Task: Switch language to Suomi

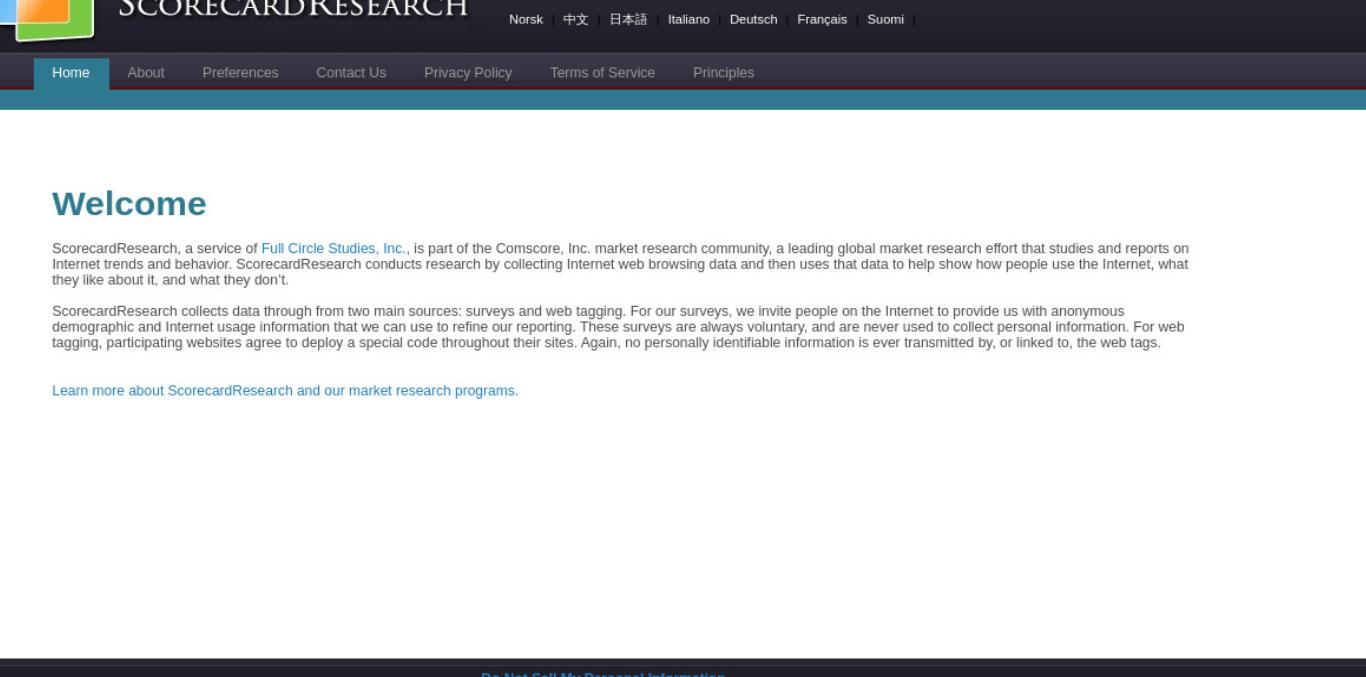Action: [x=885, y=19]
